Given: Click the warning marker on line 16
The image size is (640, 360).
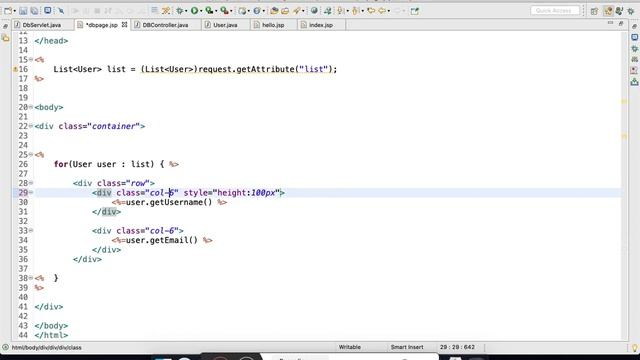Looking at the screenshot, I should pyautogui.click(x=15, y=69).
